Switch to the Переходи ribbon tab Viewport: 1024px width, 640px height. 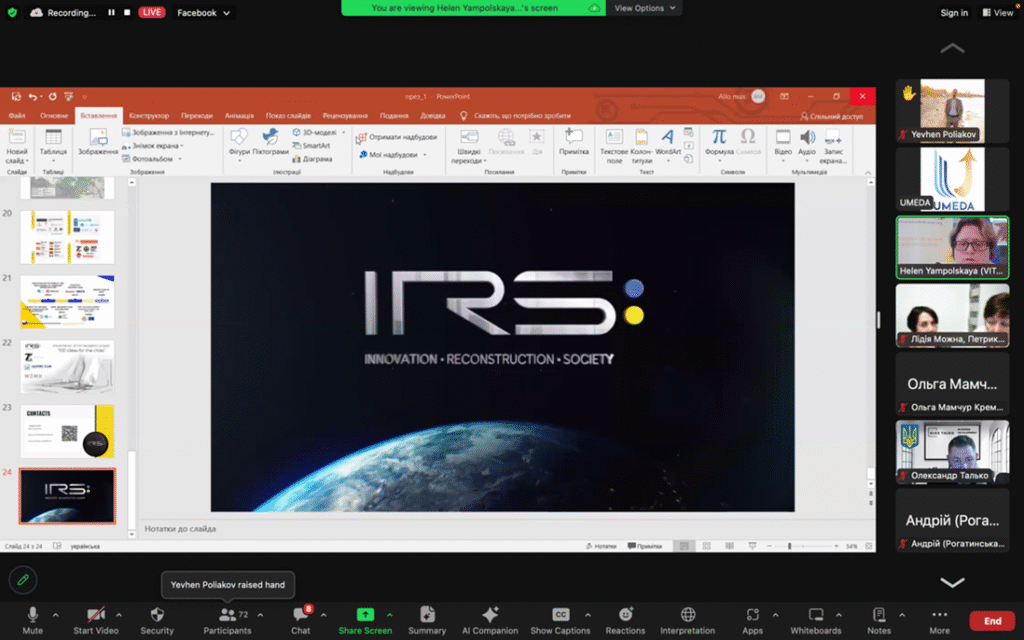coord(197,116)
